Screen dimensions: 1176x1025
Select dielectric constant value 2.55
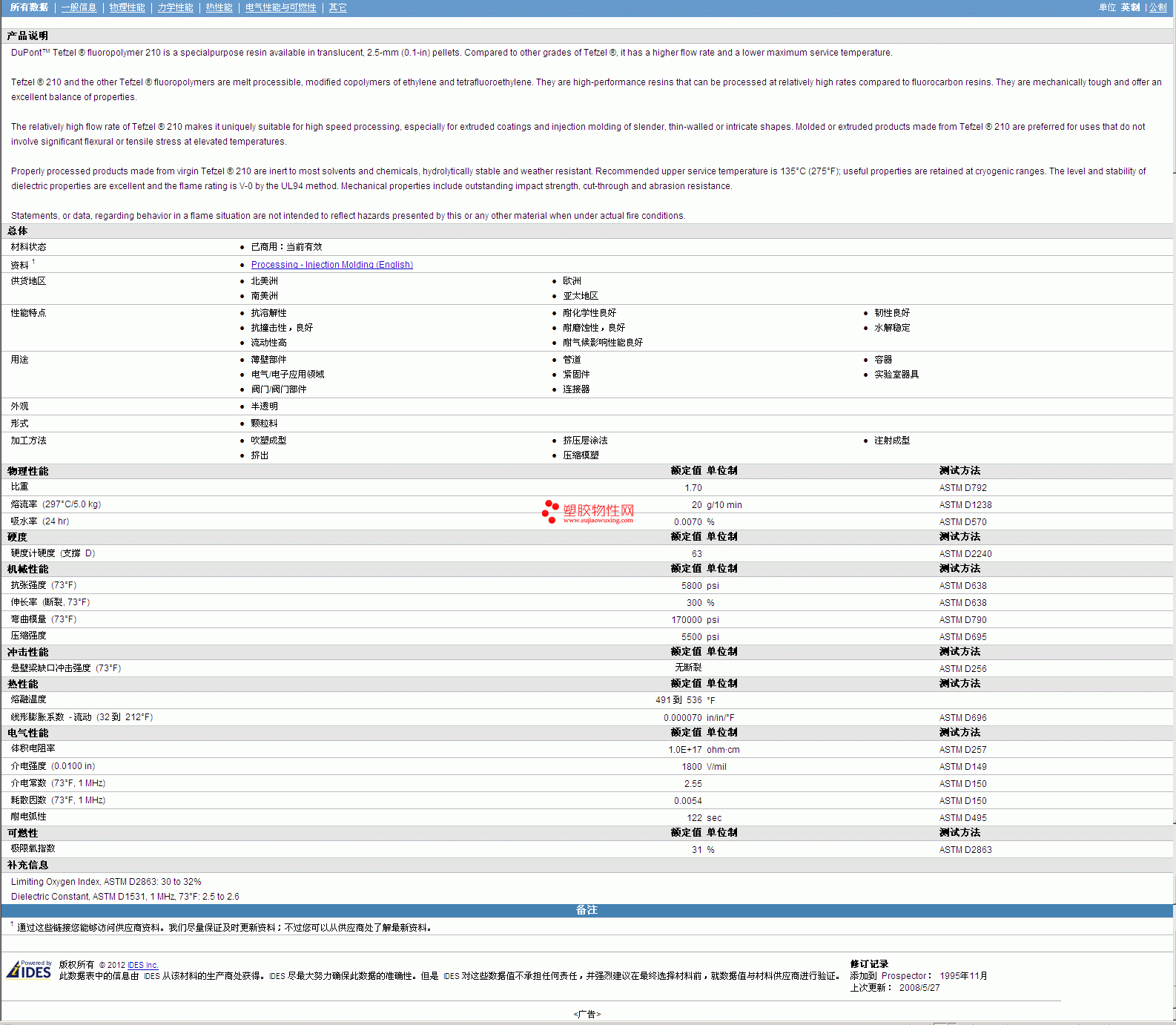693,784
